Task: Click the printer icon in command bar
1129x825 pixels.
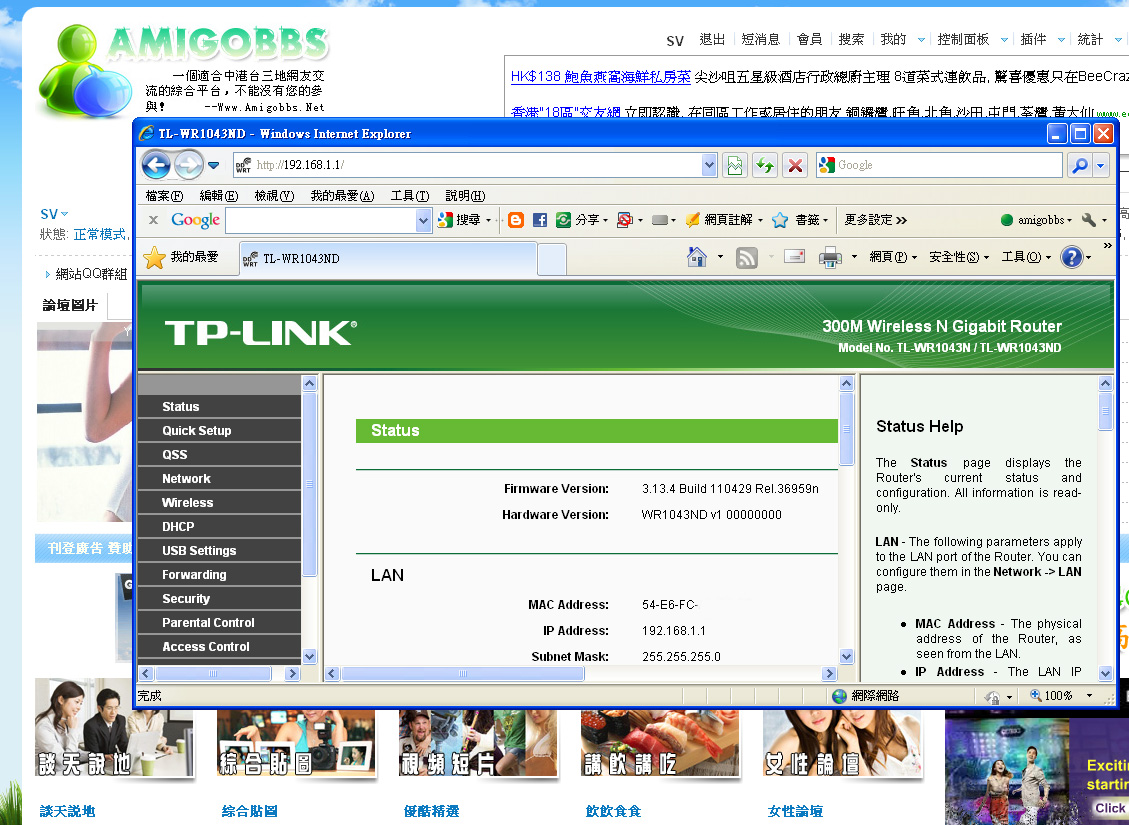Action: point(830,258)
